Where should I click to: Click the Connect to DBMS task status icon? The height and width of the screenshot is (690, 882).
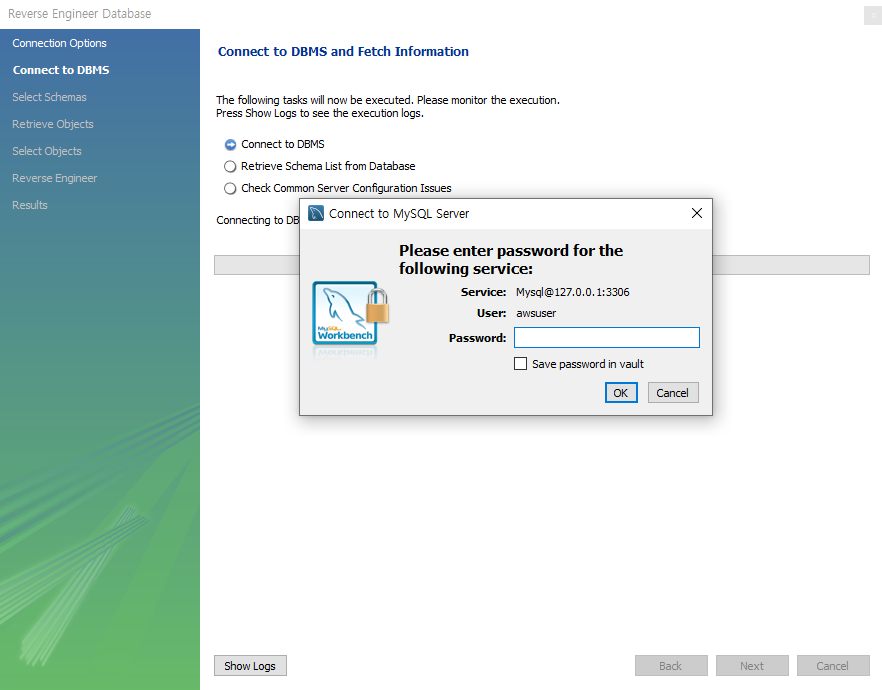(x=230, y=145)
